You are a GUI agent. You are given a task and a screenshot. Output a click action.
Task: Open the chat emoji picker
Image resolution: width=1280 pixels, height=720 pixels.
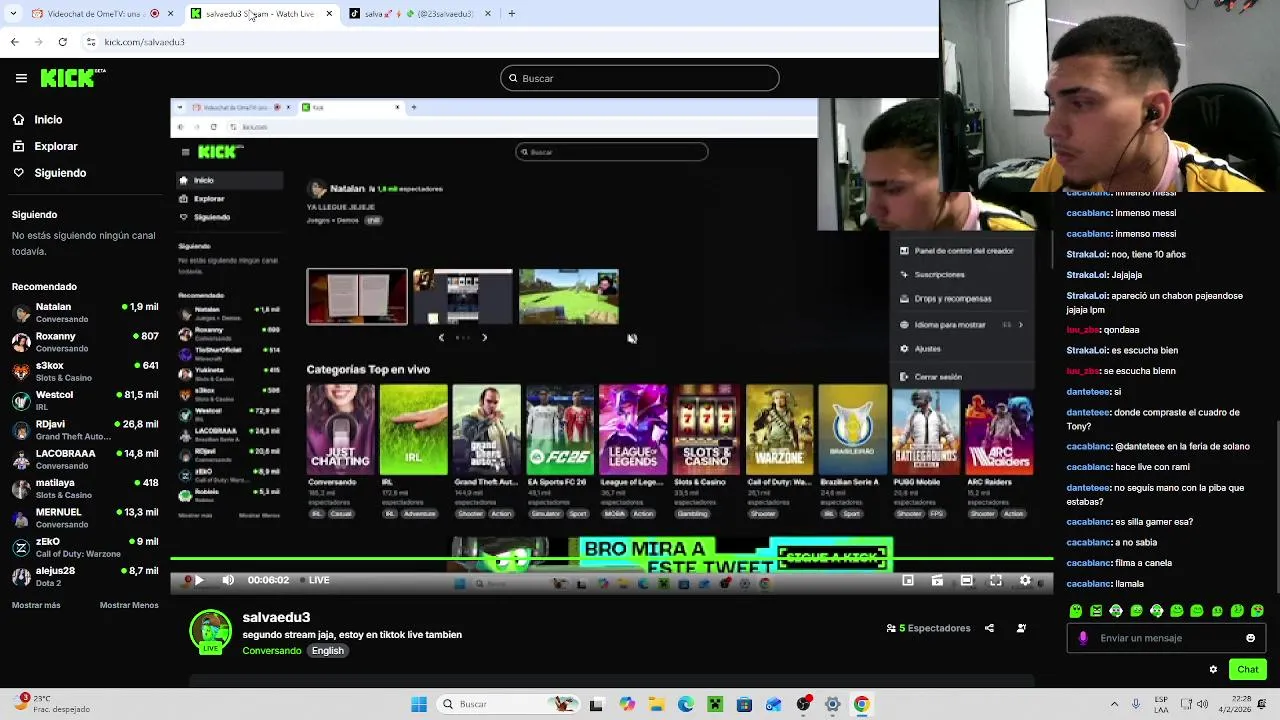1250,638
